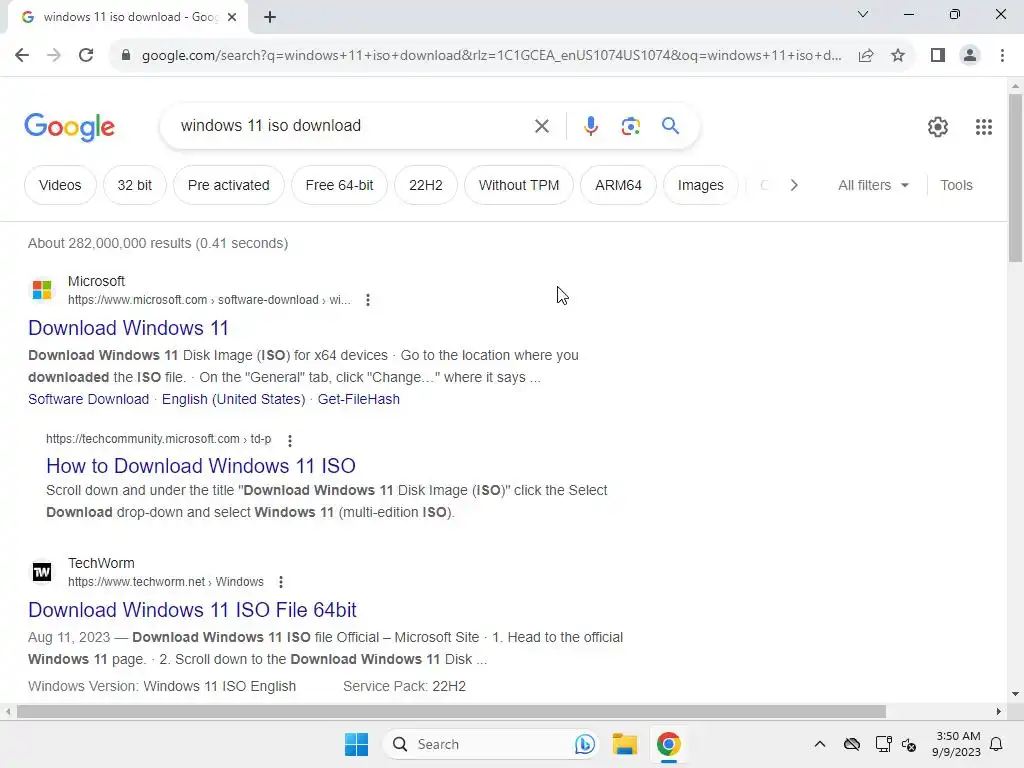The height and width of the screenshot is (768, 1024).
Task: Open more options for Microsoft result
Action: tap(368, 300)
